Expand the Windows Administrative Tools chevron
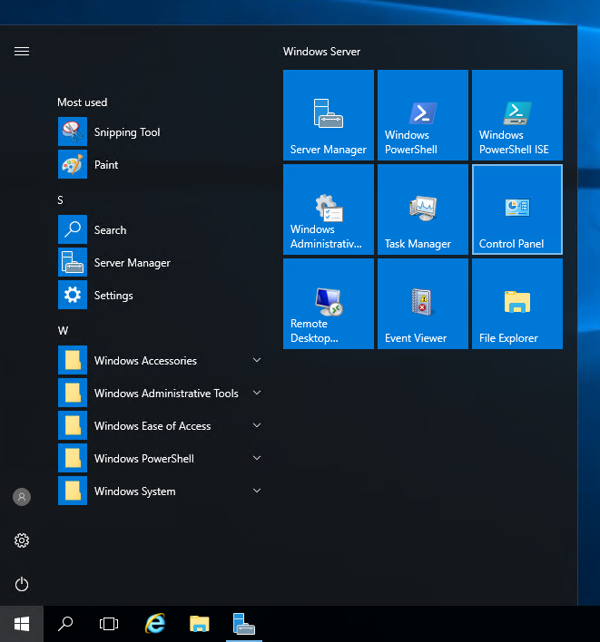 pyautogui.click(x=257, y=393)
